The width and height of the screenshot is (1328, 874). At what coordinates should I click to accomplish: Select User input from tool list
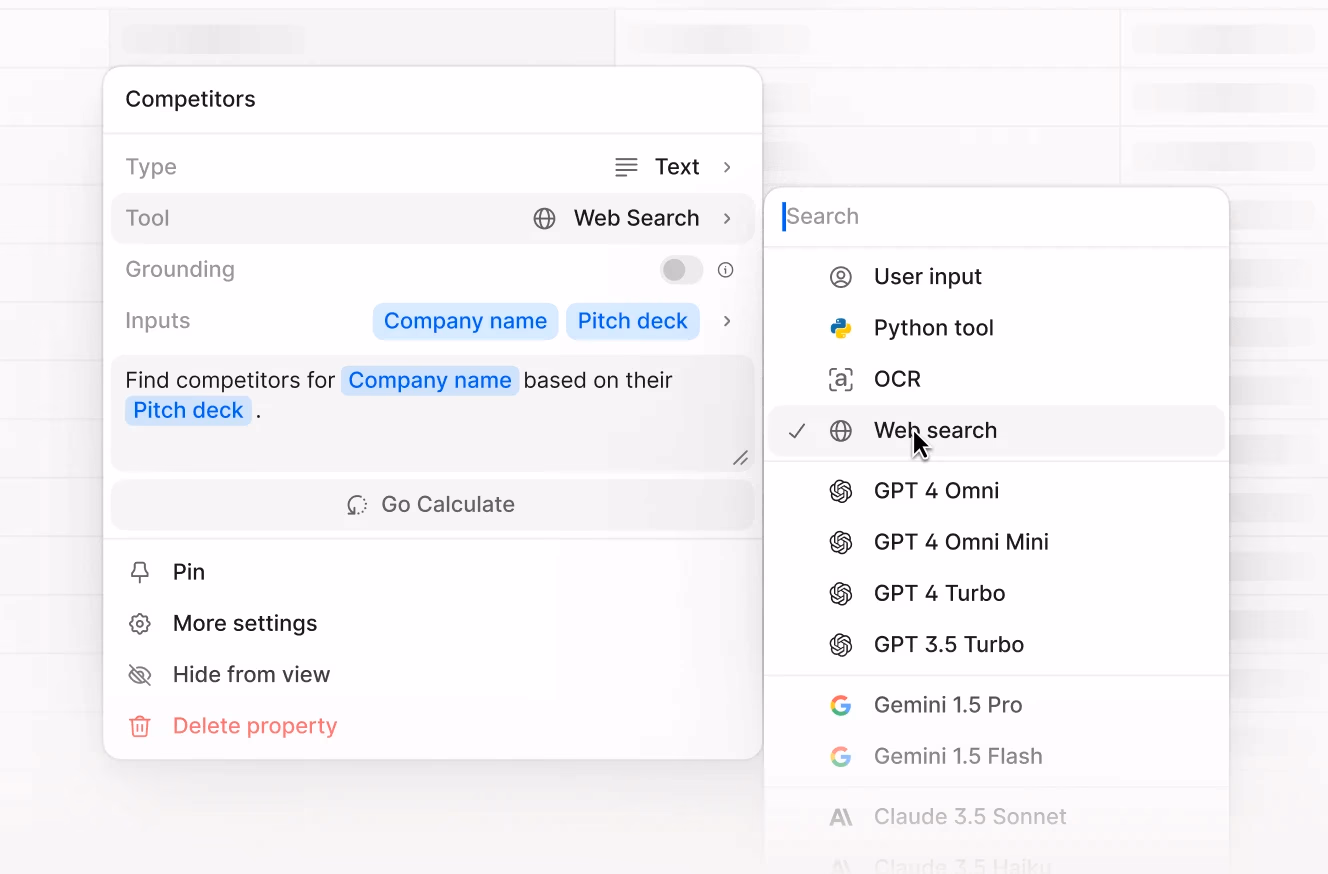pyautogui.click(x=997, y=277)
